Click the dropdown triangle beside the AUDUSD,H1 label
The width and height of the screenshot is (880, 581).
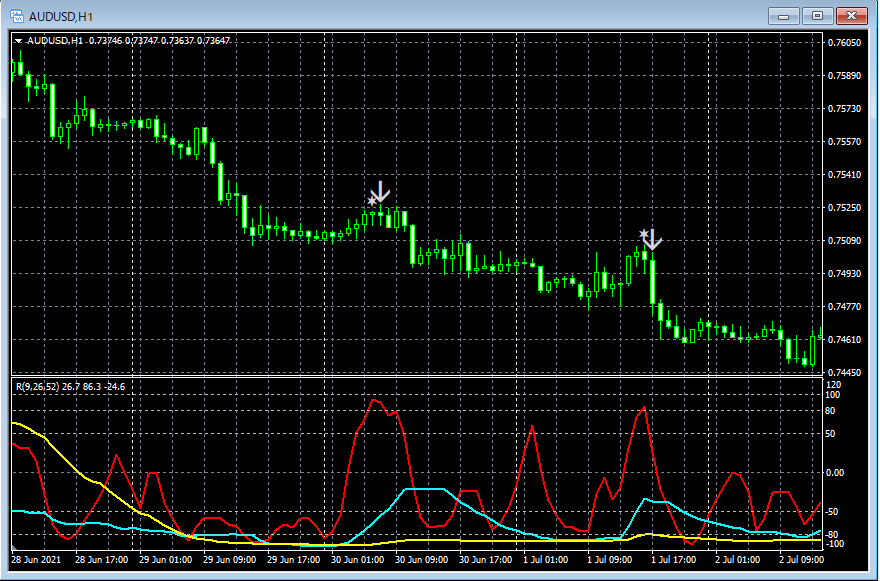19,41
